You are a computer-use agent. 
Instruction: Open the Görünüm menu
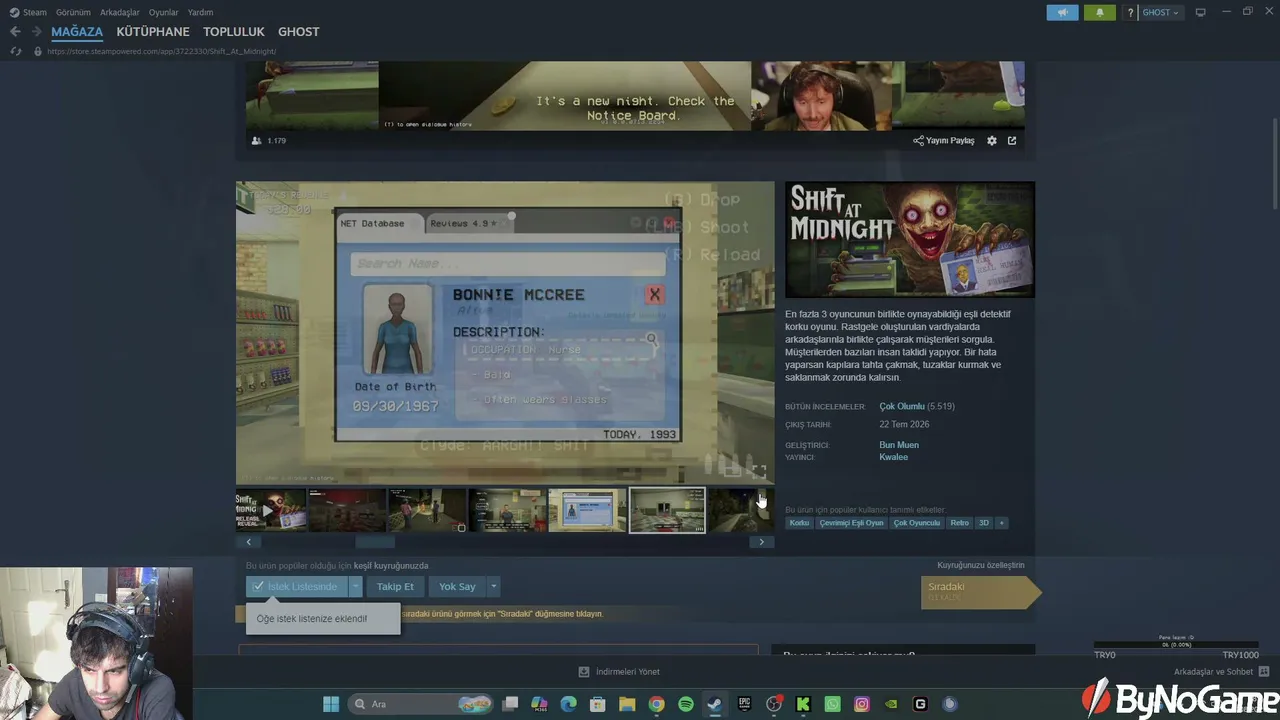click(x=73, y=12)
